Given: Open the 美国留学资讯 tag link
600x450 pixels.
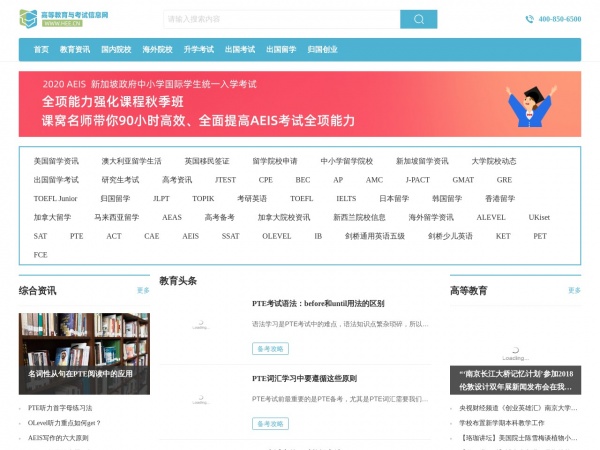Looking at the screenshot, I should point(56,161).
